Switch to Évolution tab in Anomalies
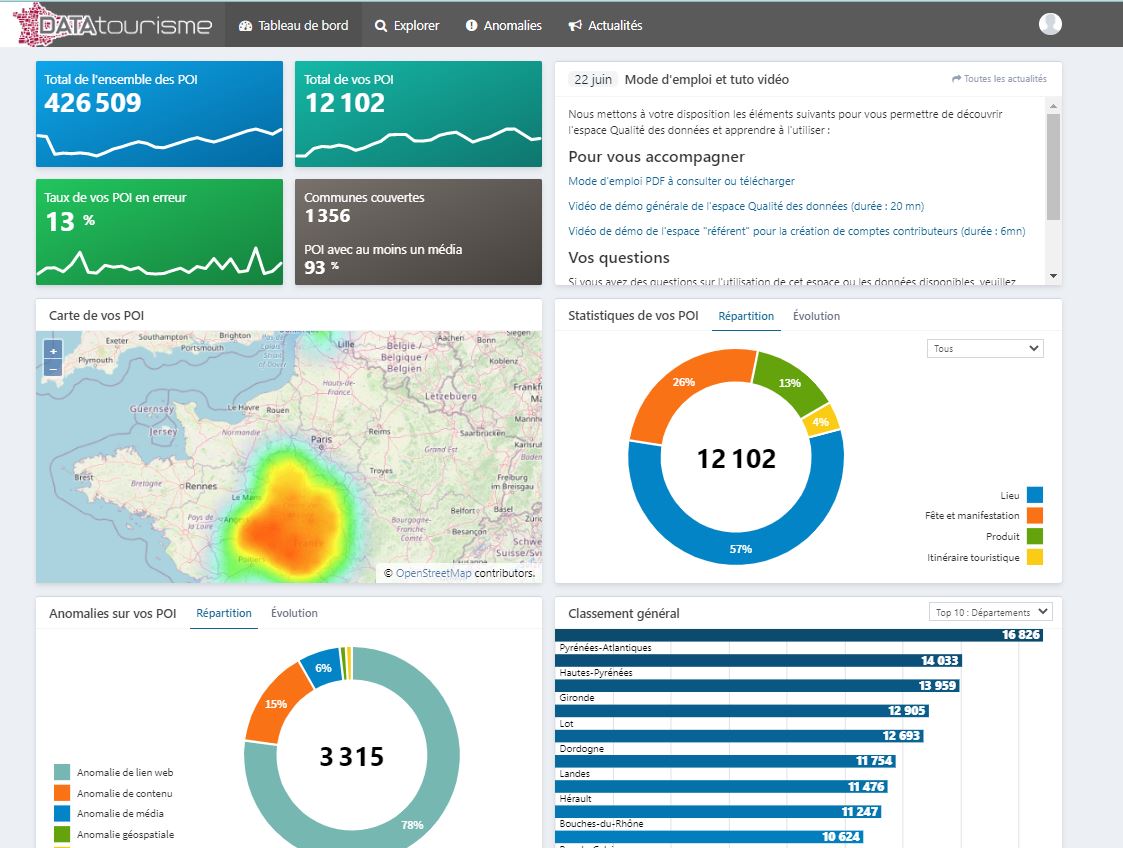 (x=294, y=613)
